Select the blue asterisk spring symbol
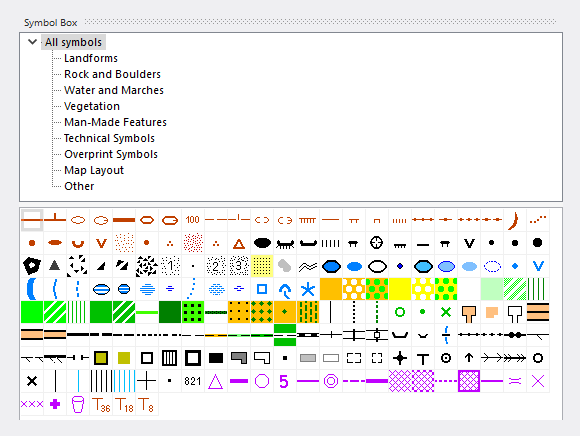 (308, 289)
